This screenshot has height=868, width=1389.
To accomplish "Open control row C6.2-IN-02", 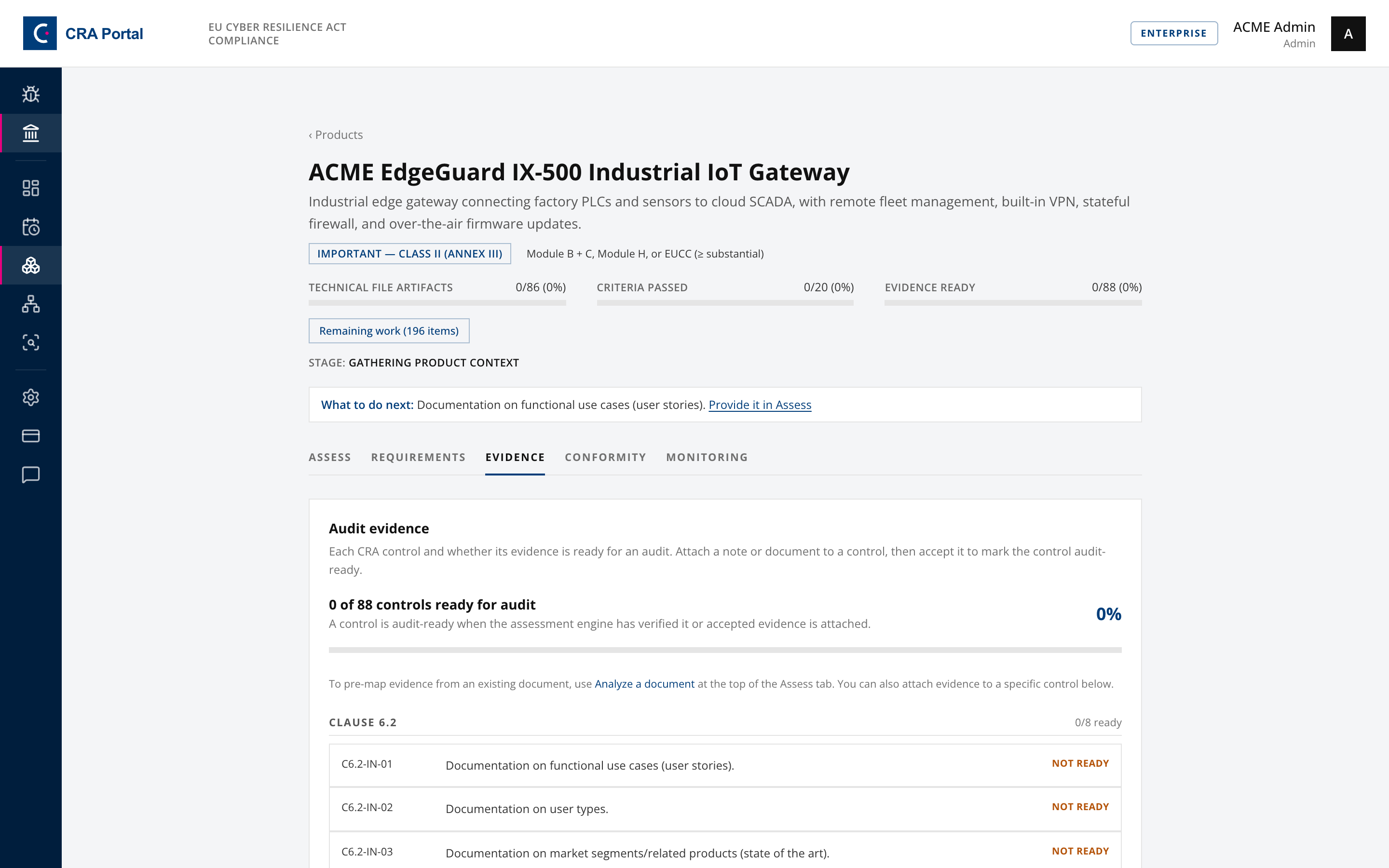I will coord(725,809).
